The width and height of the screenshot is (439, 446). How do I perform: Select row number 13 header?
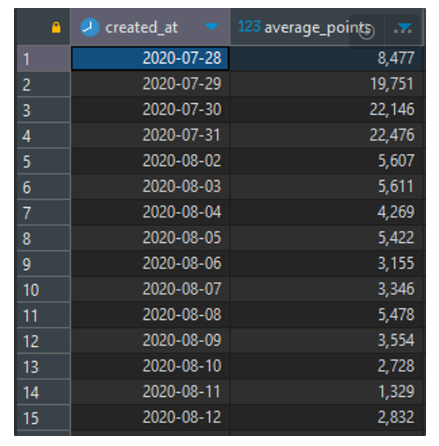click(44, 367)
